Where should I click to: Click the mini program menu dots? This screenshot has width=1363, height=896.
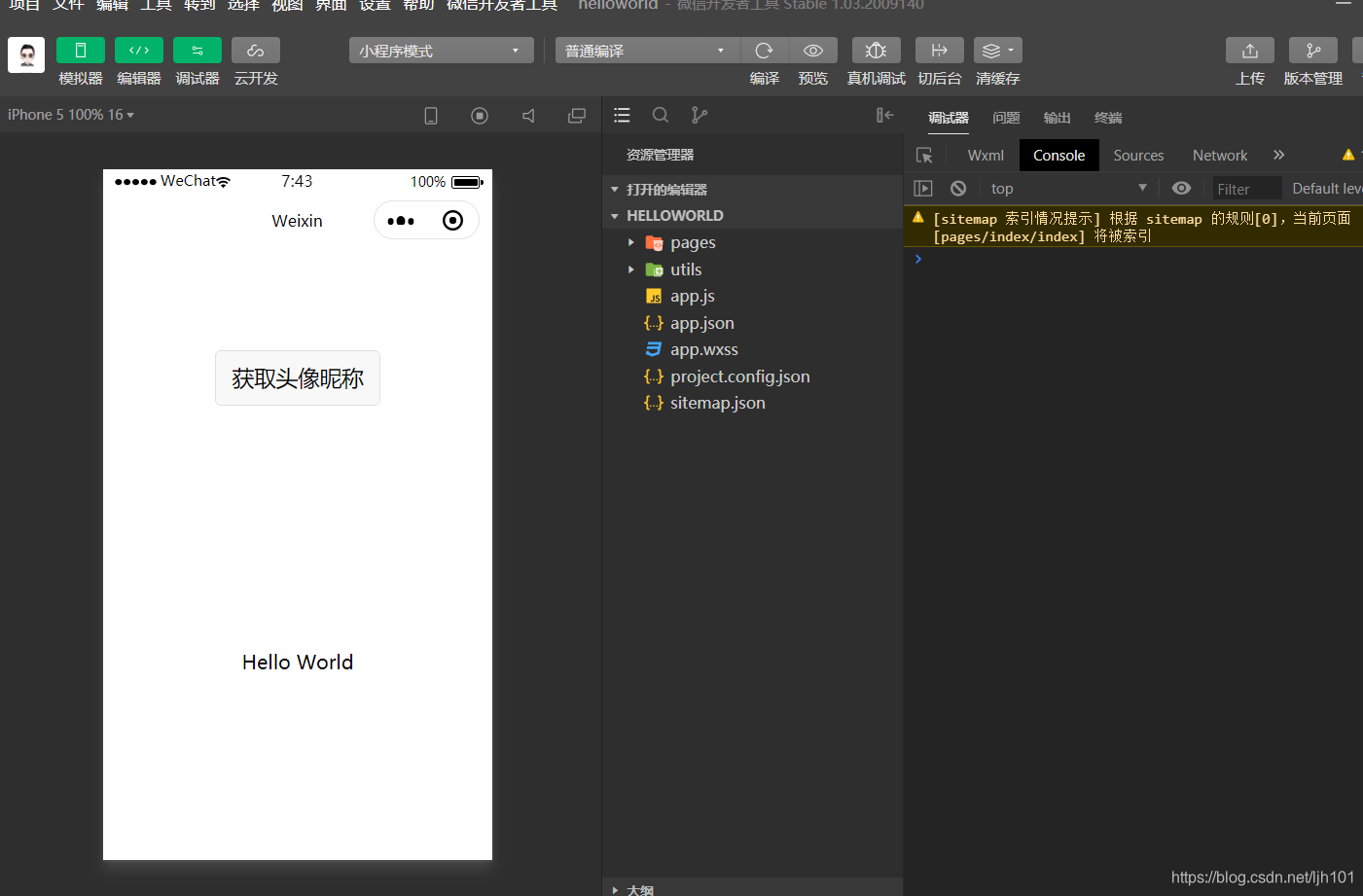401,221
